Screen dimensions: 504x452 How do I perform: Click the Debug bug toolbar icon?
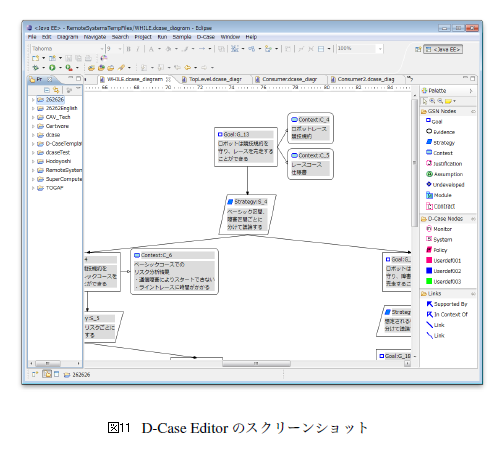click(x=35, y=68)
